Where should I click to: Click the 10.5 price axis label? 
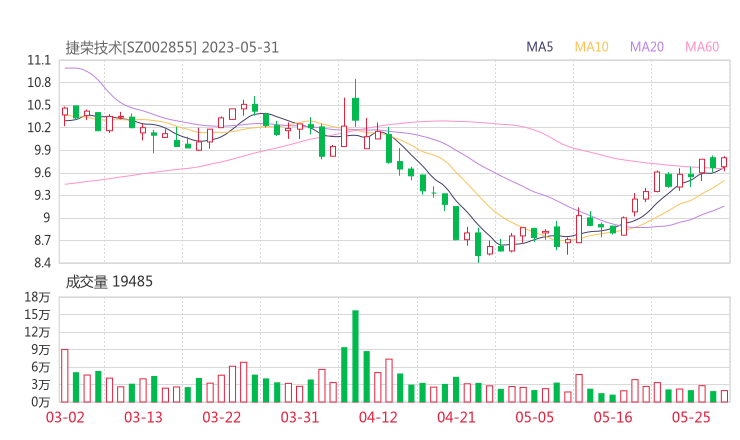39,105
